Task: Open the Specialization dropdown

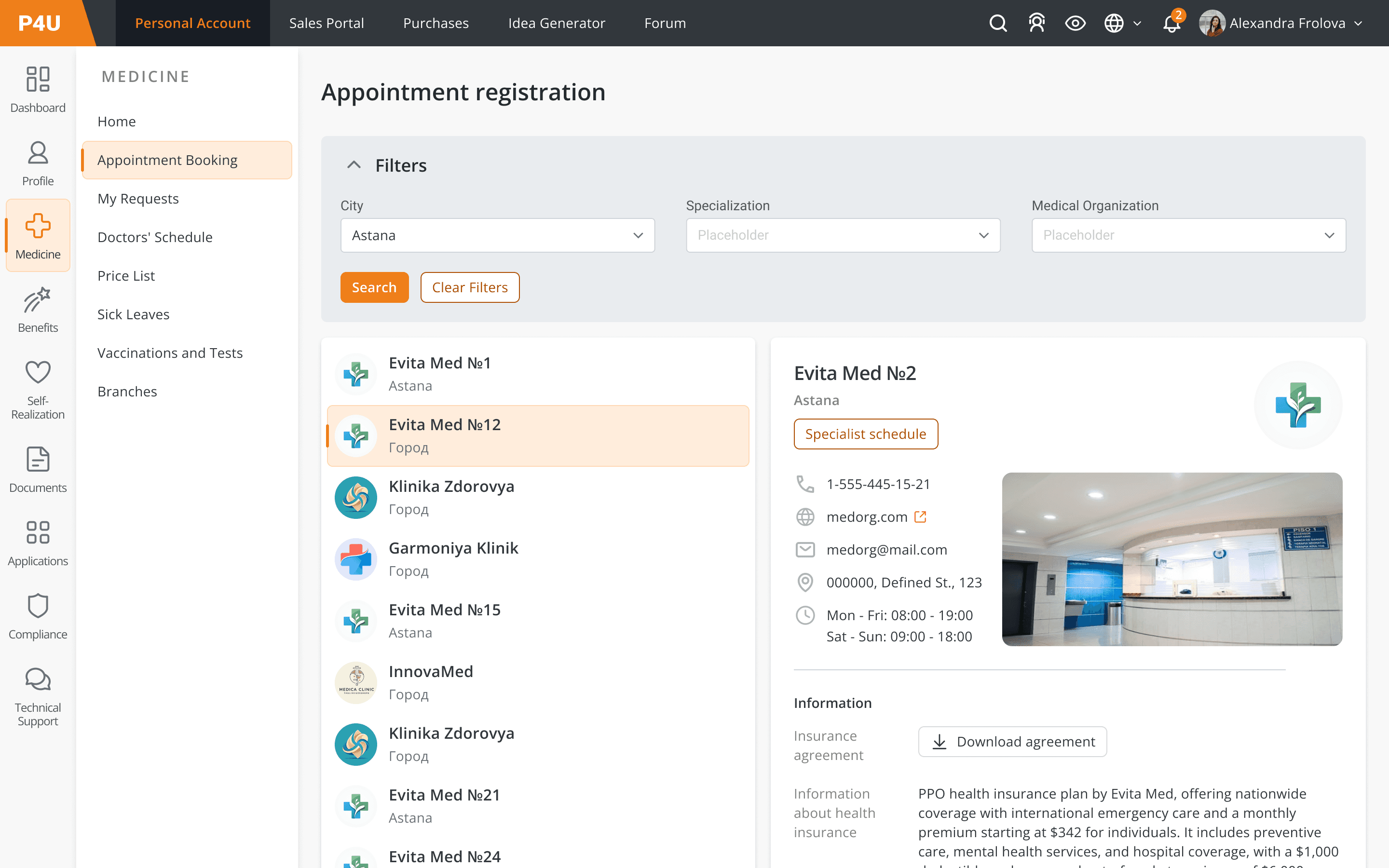Action: [x=843, y=235]
